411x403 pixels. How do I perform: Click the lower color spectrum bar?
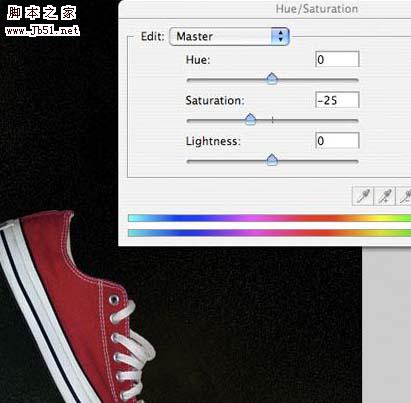[270, 233]
